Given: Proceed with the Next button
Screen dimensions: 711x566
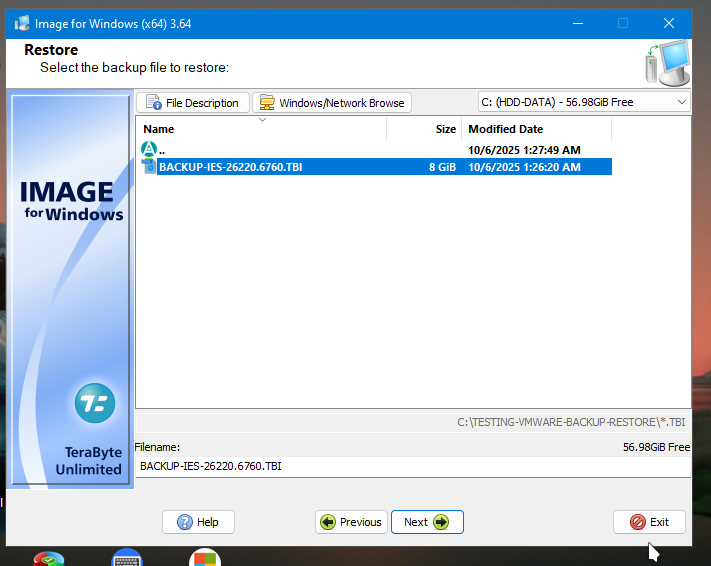Looking at the screenshot, I should click(427, 522).
